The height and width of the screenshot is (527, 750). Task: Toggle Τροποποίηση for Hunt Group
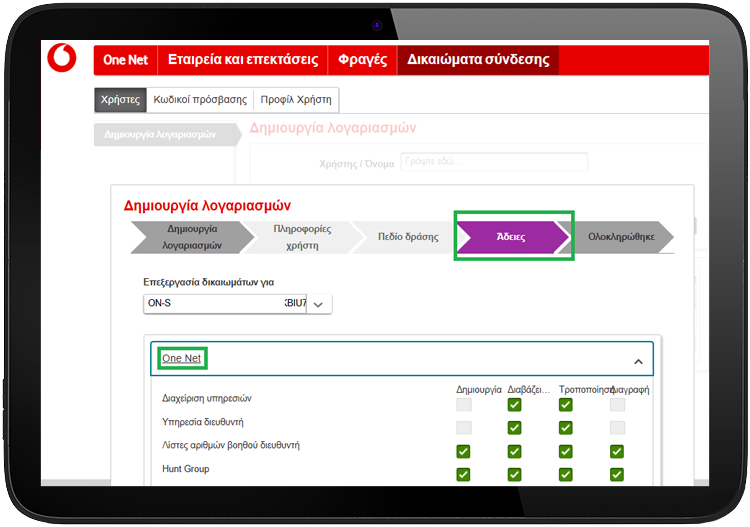565,474
